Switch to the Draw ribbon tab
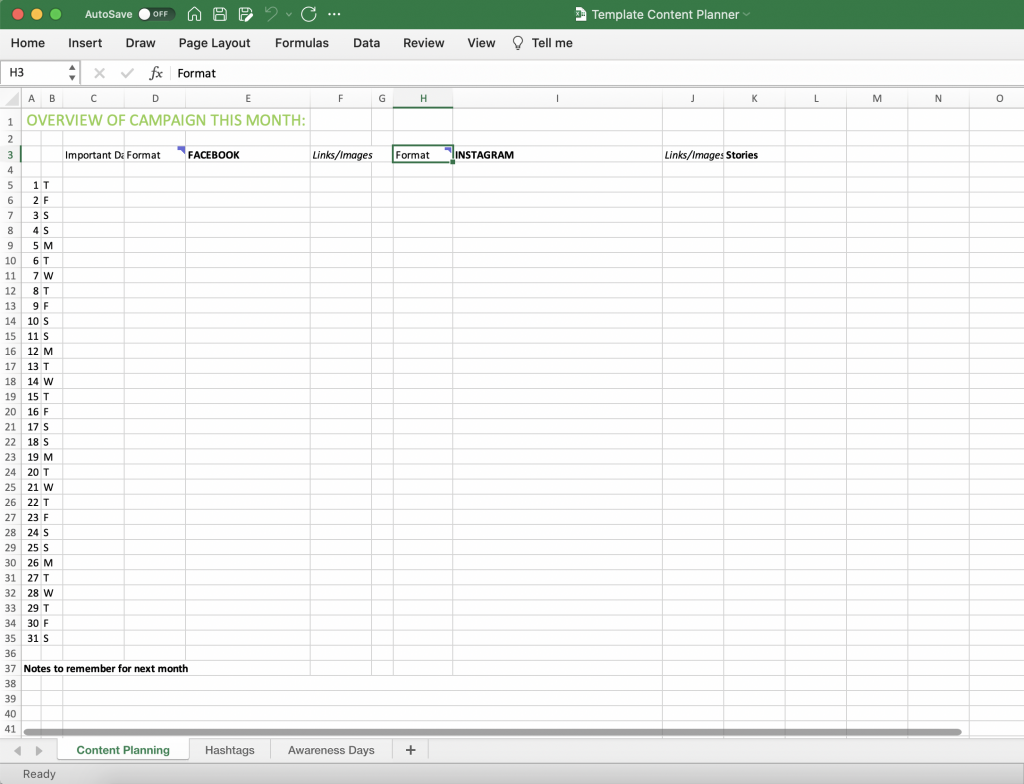 (x=140, y=43)
